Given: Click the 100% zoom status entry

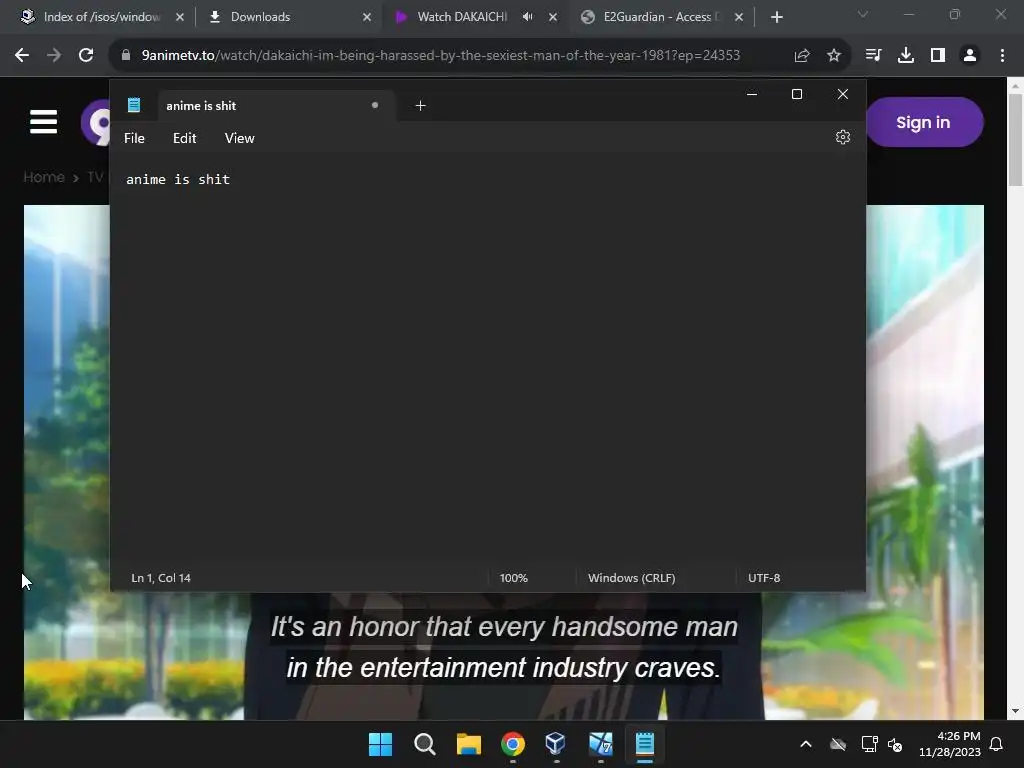Looking at the screenshot, I should click(x=513, y=578).
